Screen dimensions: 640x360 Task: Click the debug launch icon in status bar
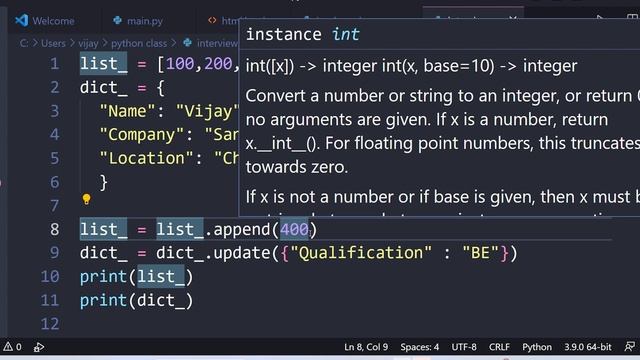[x=39, y=347]
